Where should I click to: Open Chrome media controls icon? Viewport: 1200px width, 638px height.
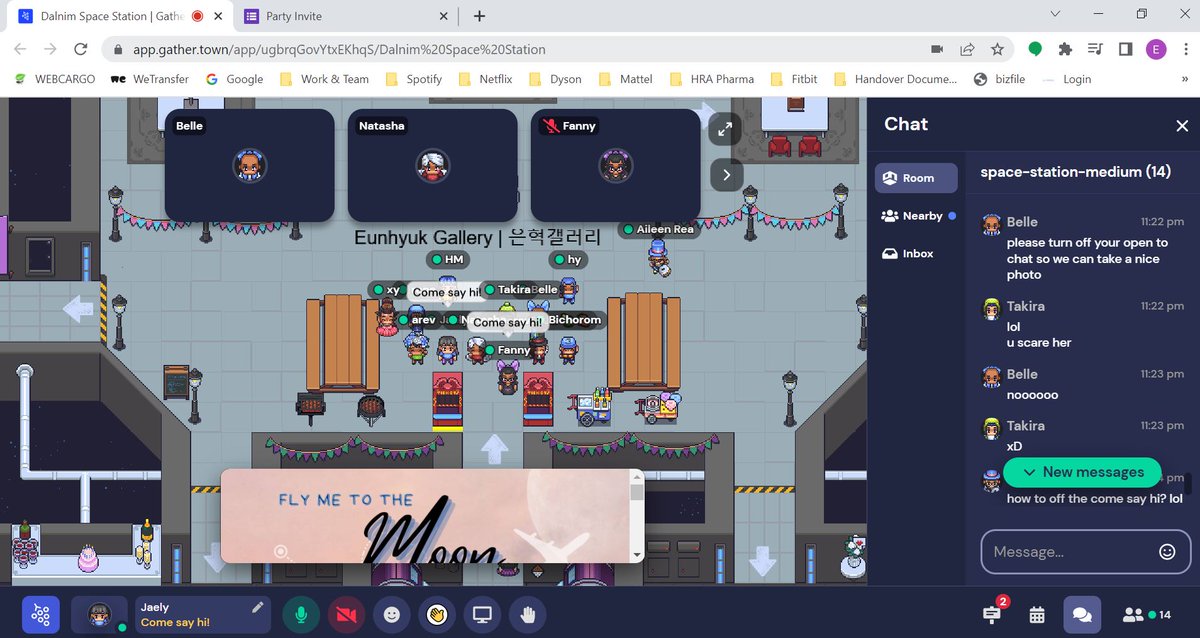pyautogui.click(x=1096, y=49)
